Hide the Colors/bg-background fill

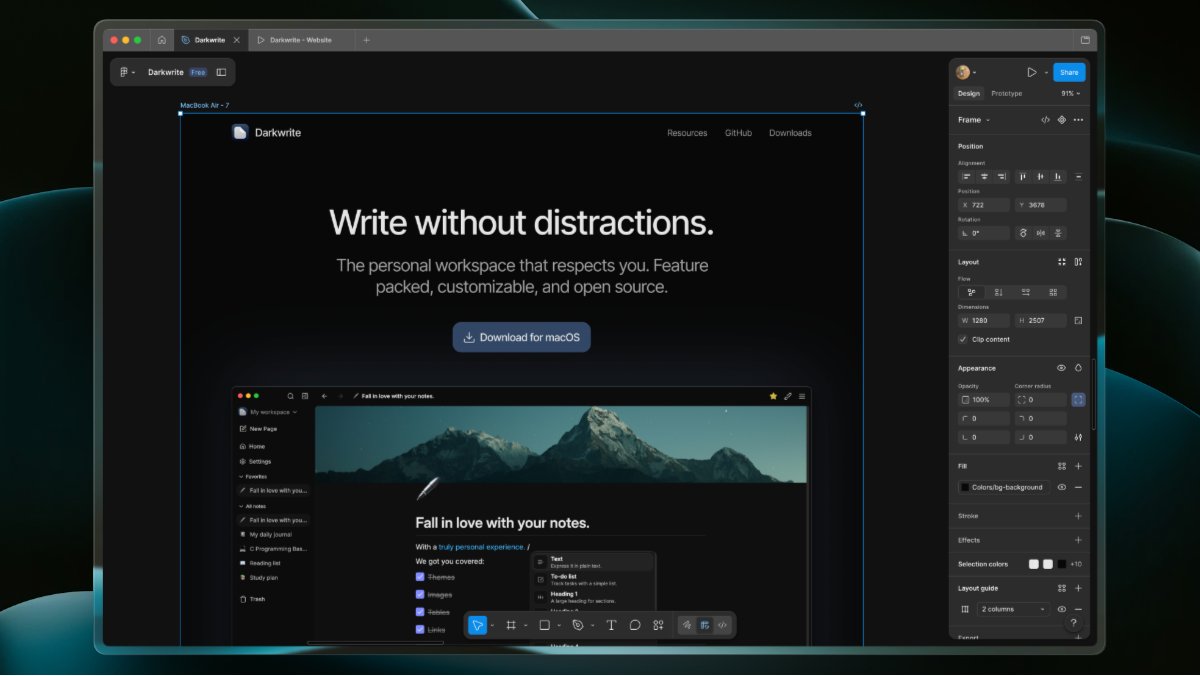(x=1062, y=488)
